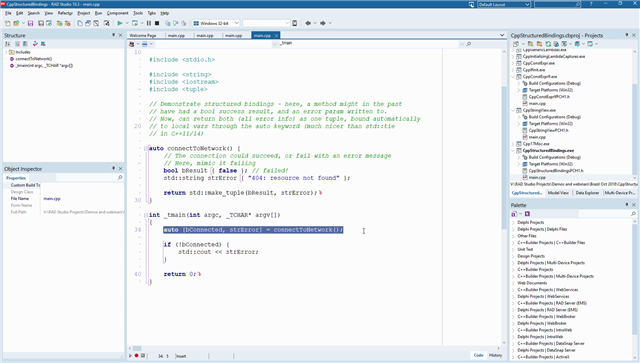Click the green Run play button
Viewport: 640px width, 363px height.
[x=120, y=23]
